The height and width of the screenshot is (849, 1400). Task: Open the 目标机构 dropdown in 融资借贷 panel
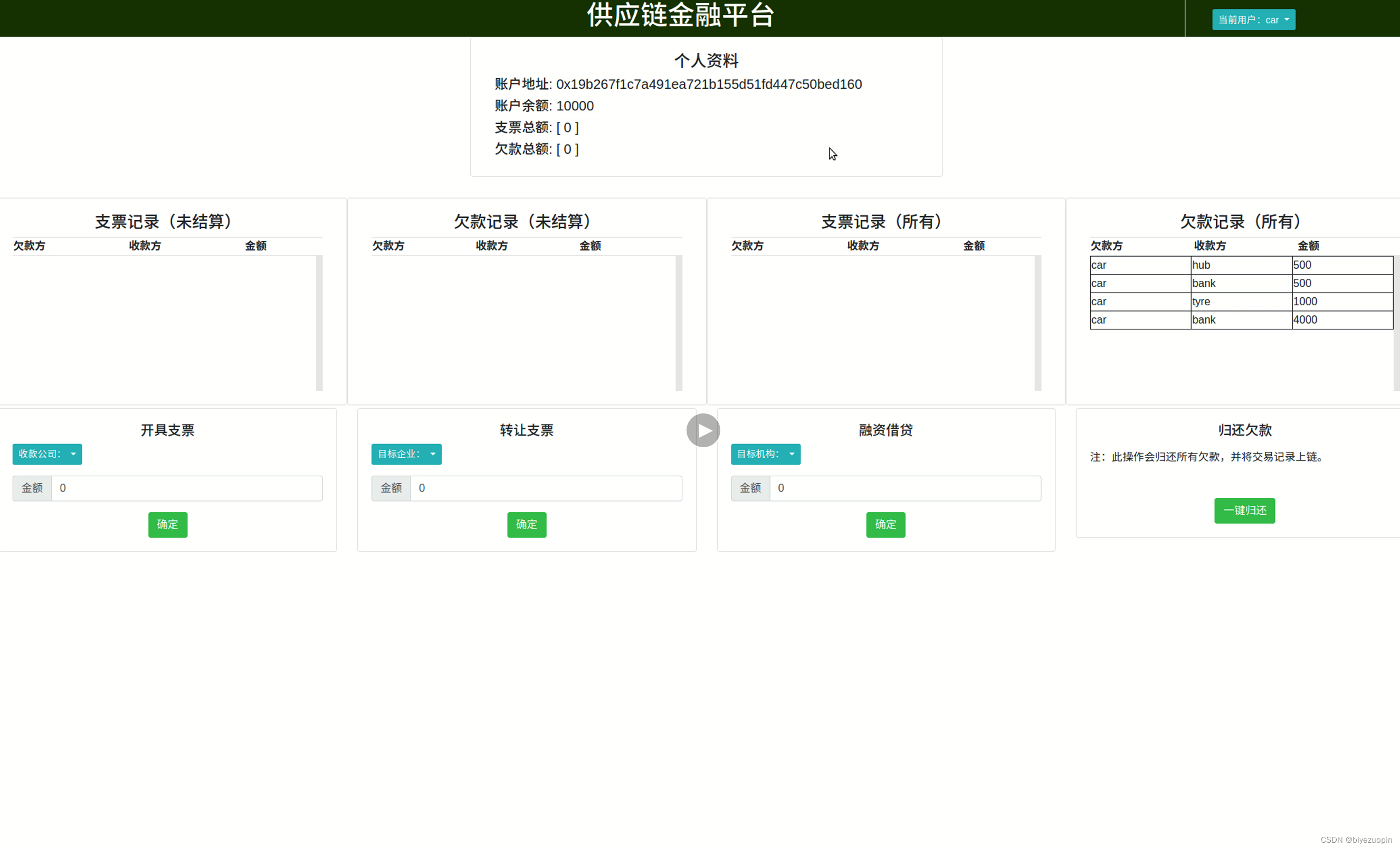coord(765,454)
